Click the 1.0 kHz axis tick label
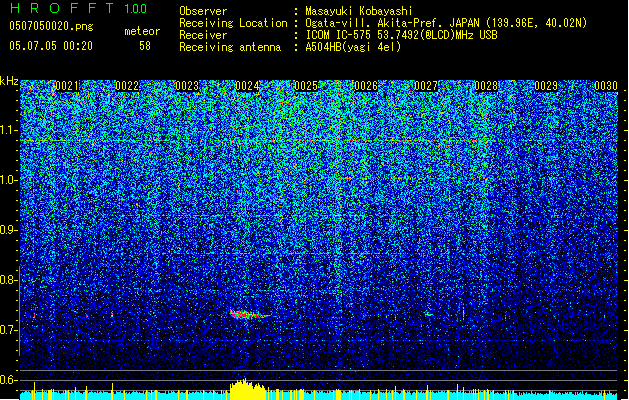This screenshot has width=629, height=400. (x=9, y=180)
